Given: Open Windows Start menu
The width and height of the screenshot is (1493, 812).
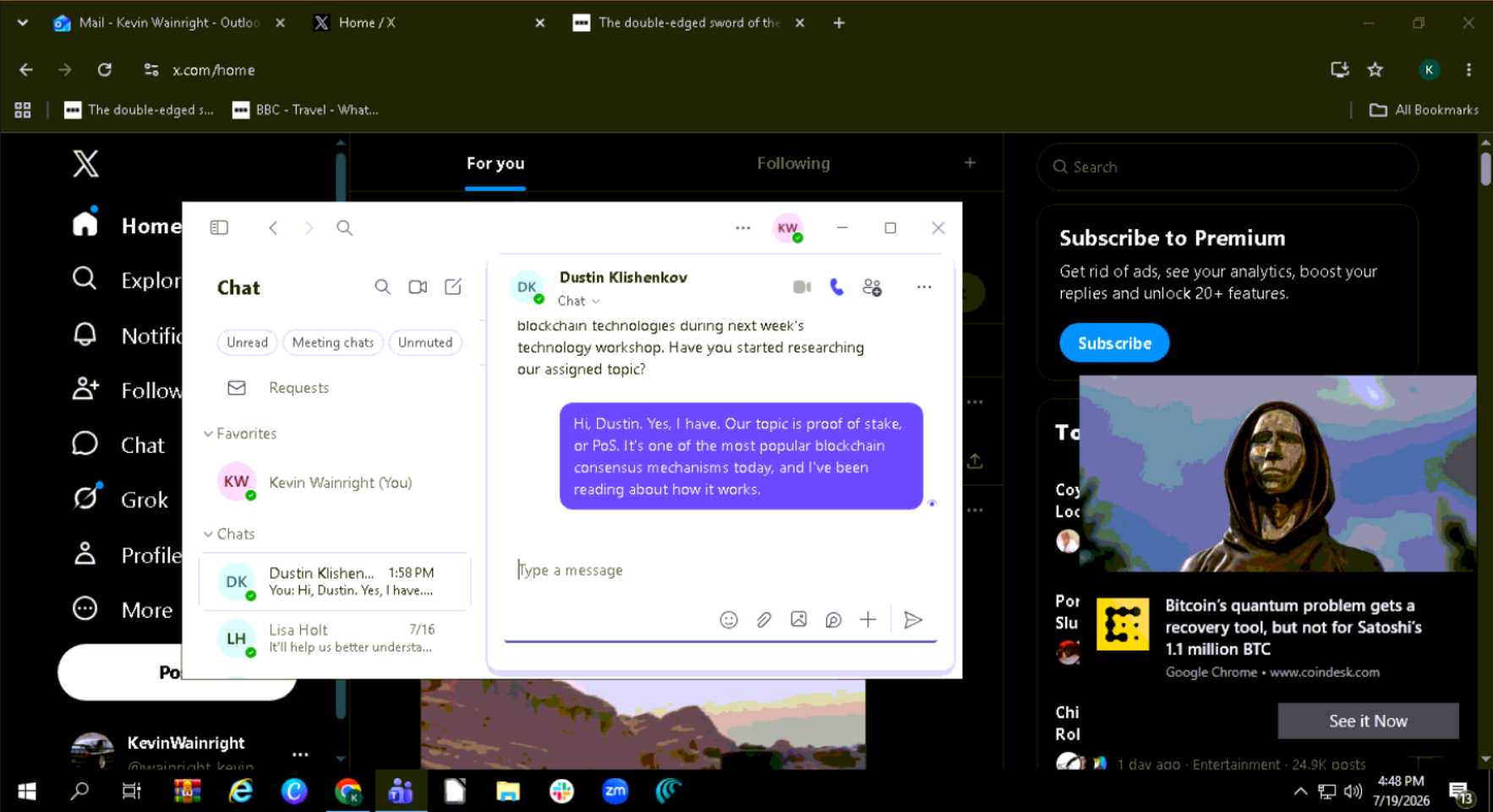Looking at the screenshot, I should coord(26,791).
